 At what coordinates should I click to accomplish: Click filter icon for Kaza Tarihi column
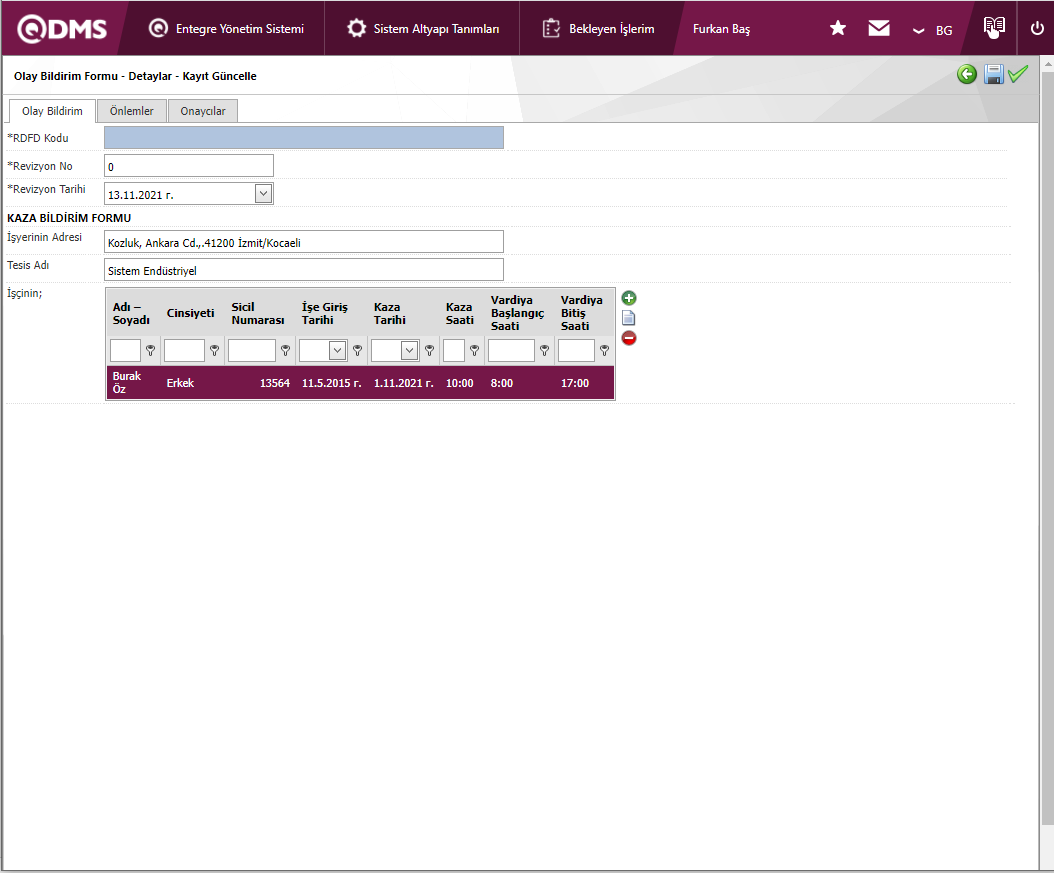click(x=430, y=350)
